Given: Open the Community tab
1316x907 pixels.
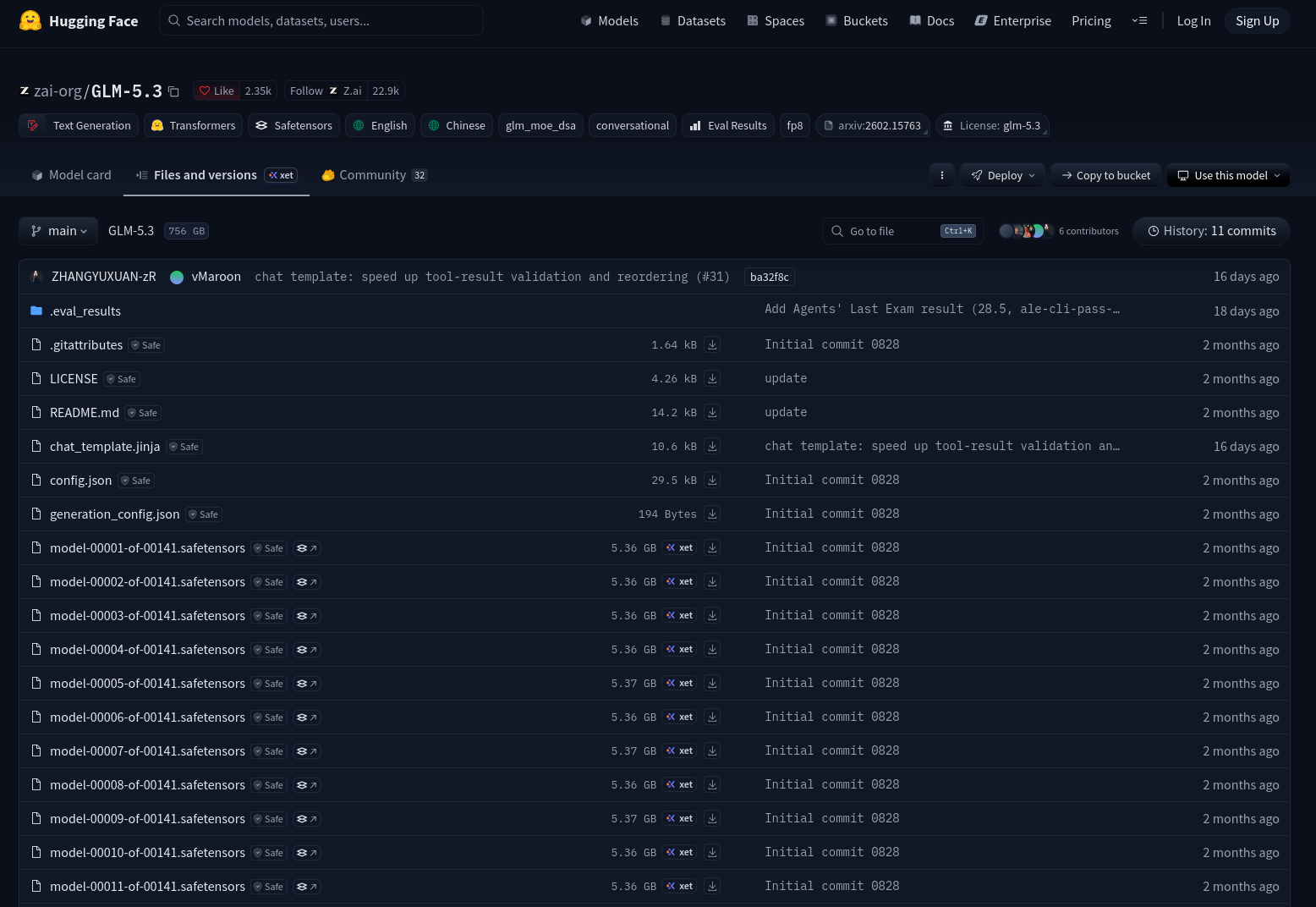Looking at the screenshot, I should point(375,175).
